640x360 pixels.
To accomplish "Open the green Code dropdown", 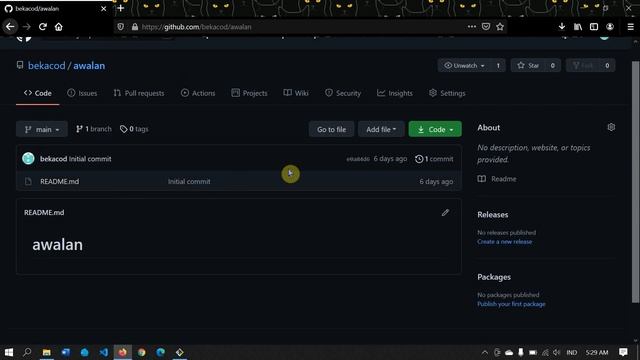I will [x=435, y=129].
